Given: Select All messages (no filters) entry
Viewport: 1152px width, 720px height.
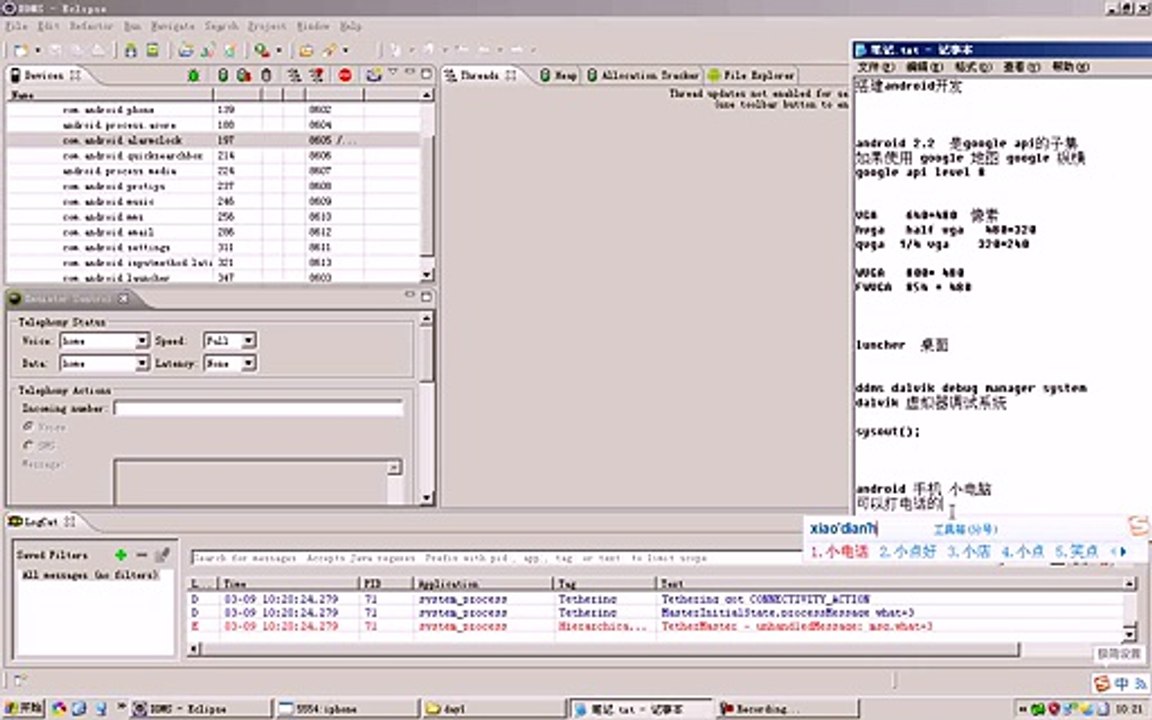Looking at the screenshot, I should point(90,575).
